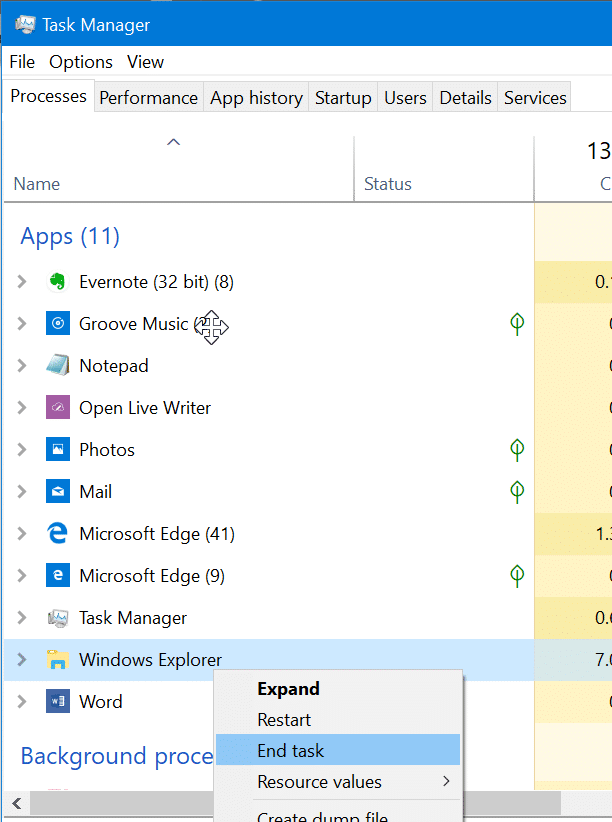Click Mail's green leaf status icon
The height and width of the screenshot is (822, 612).
(x=517, y=492)
